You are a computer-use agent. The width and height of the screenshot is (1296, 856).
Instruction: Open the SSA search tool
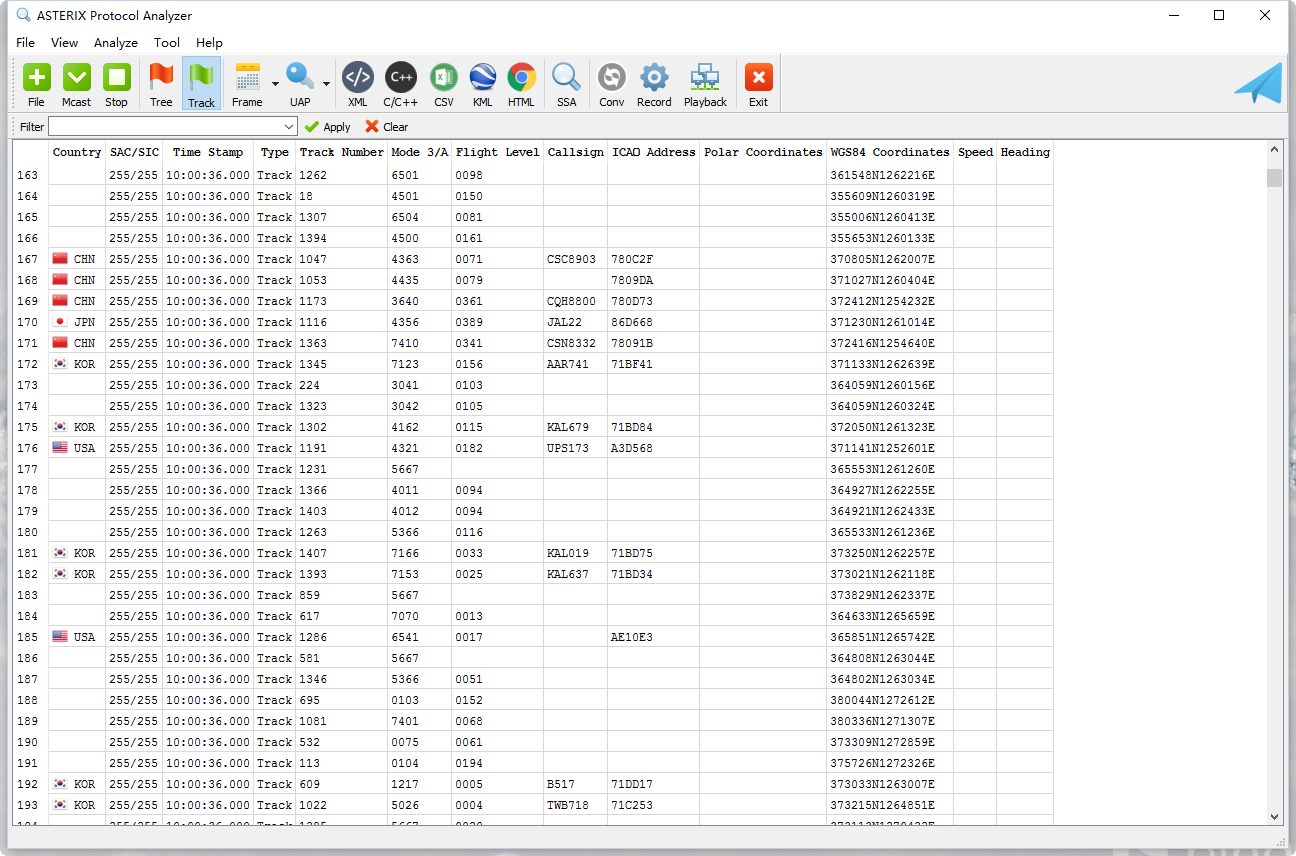click(567, 84)
